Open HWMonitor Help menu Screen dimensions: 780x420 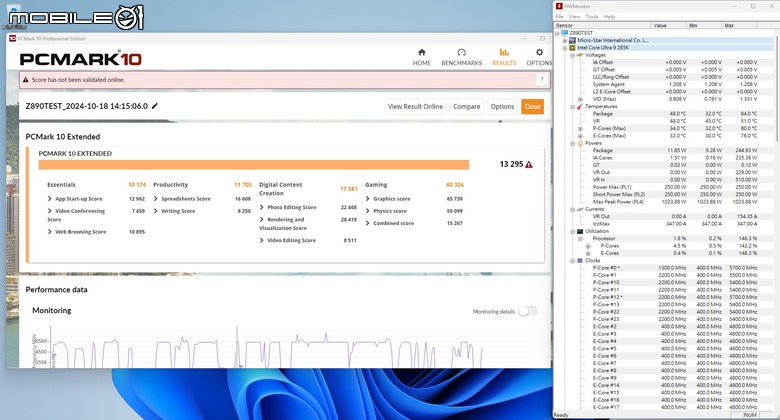[609, 16]
